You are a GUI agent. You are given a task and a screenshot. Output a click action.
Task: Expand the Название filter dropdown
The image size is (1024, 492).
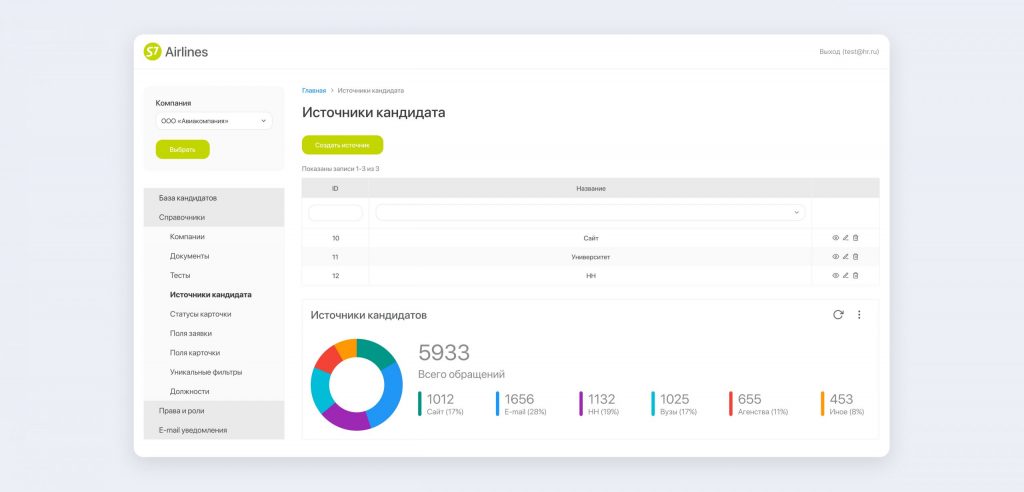click(590, 212)
